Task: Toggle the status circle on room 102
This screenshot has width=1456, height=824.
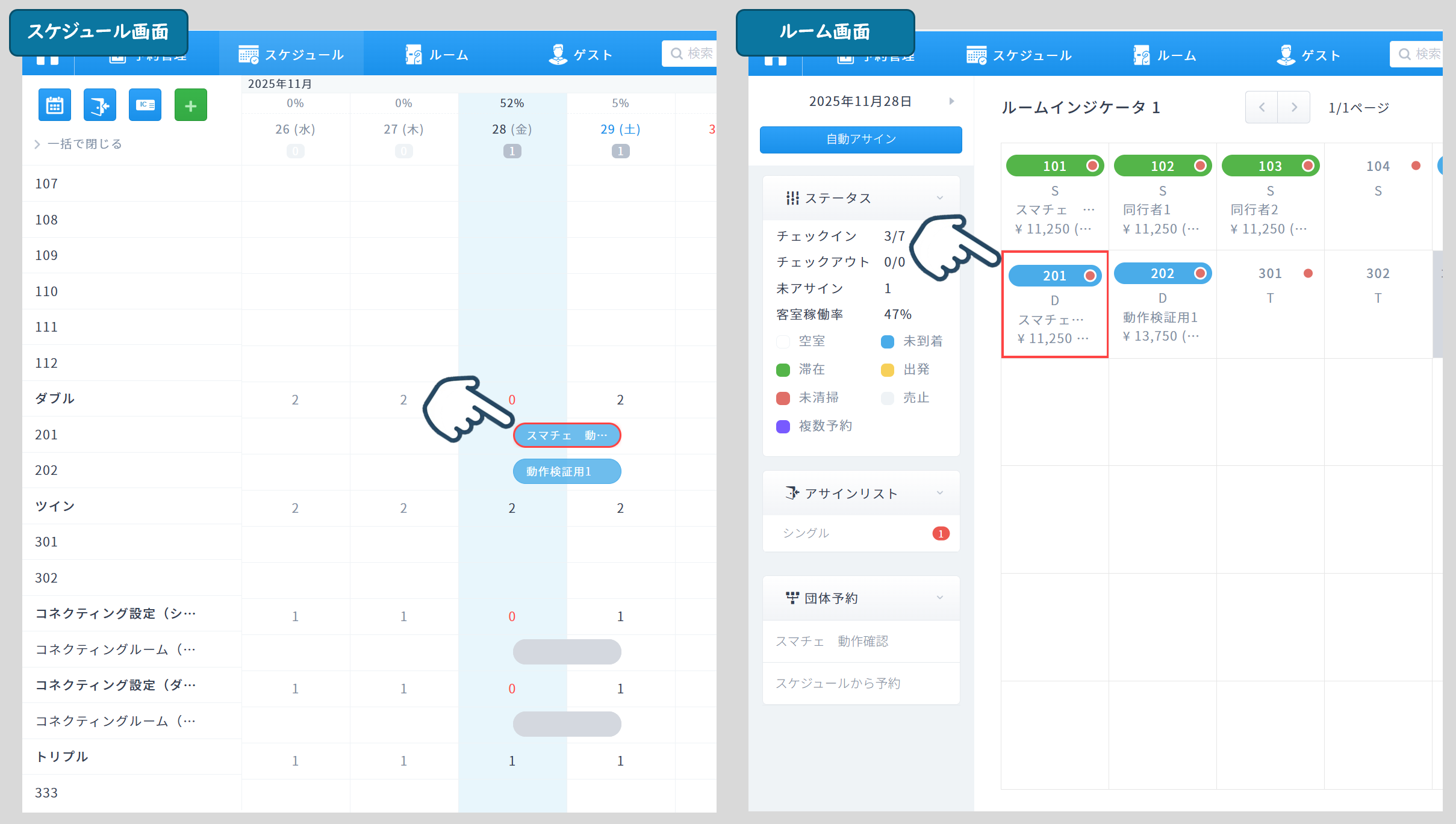Action: [1200, 166]
